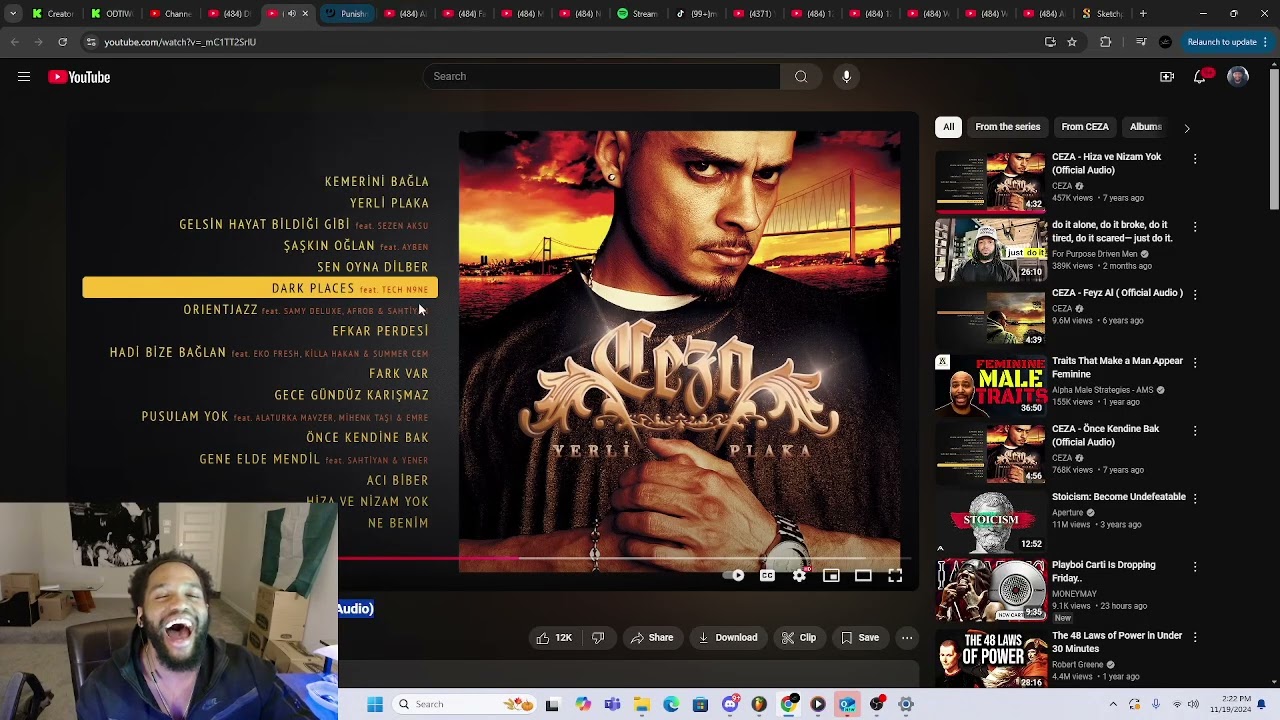Click the Download button

point(728,637)
